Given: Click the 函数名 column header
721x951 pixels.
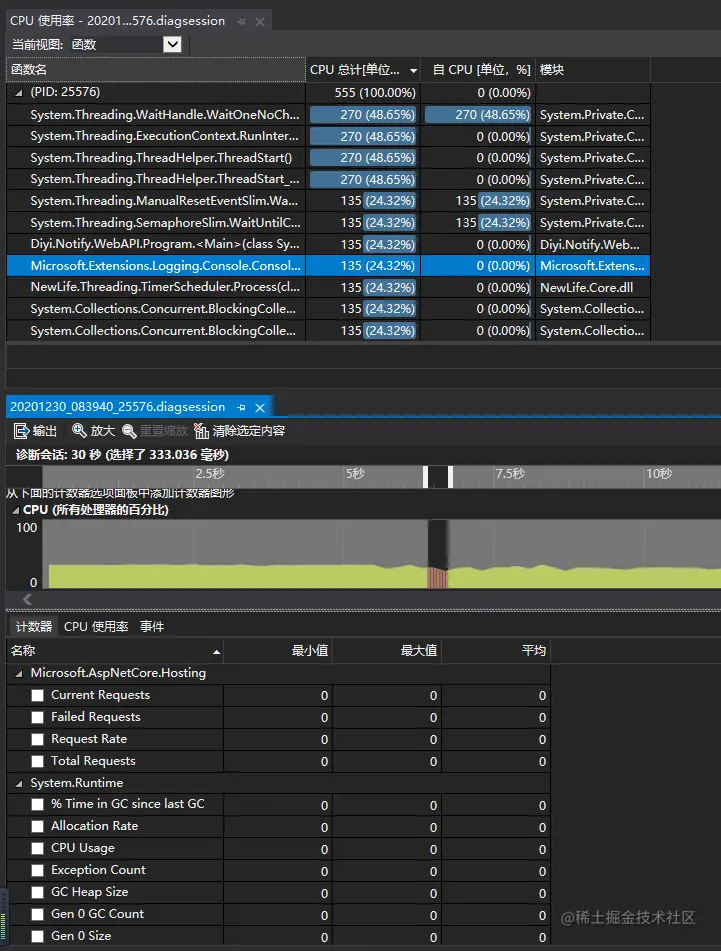Looking at the screenshot, I should [x=156, y=70].
